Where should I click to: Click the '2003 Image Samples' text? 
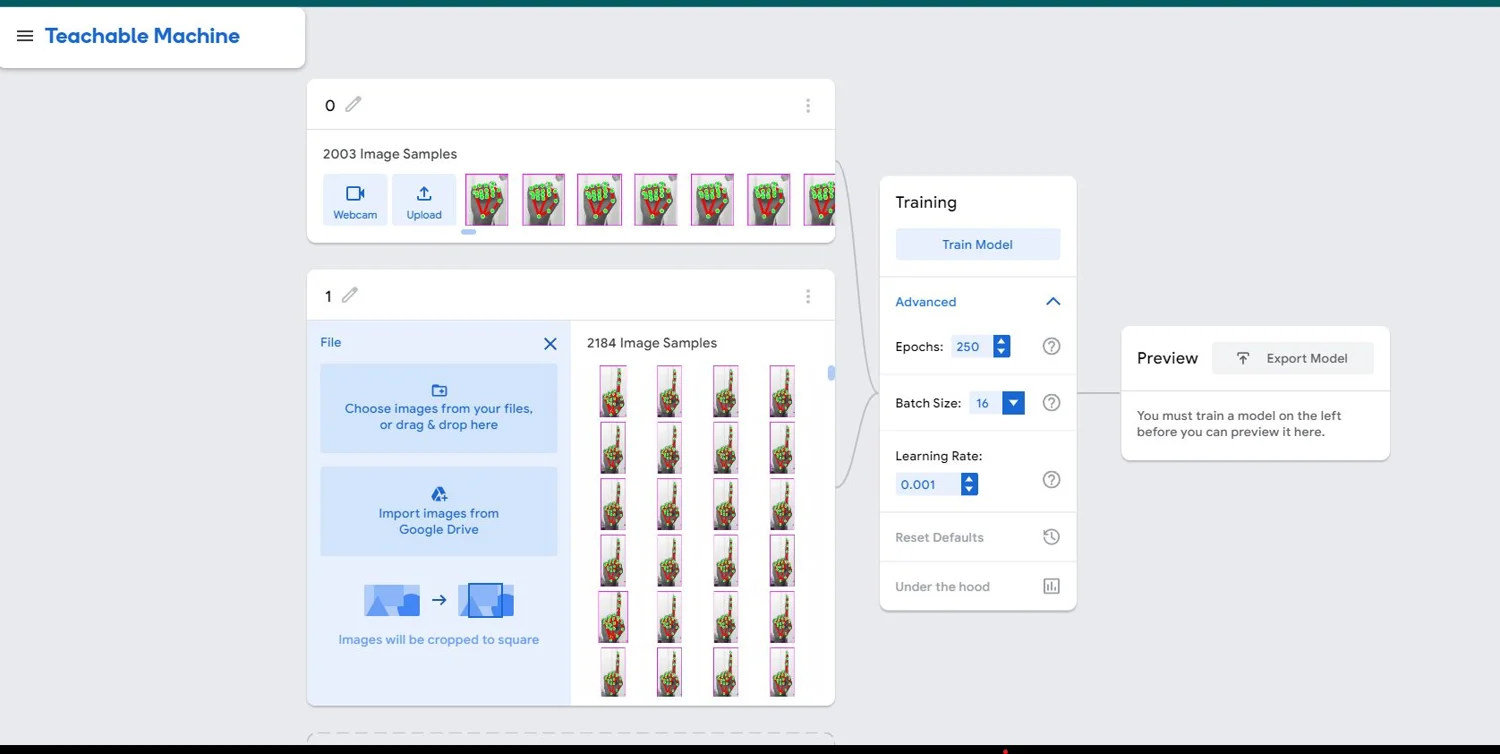point(390,154)
